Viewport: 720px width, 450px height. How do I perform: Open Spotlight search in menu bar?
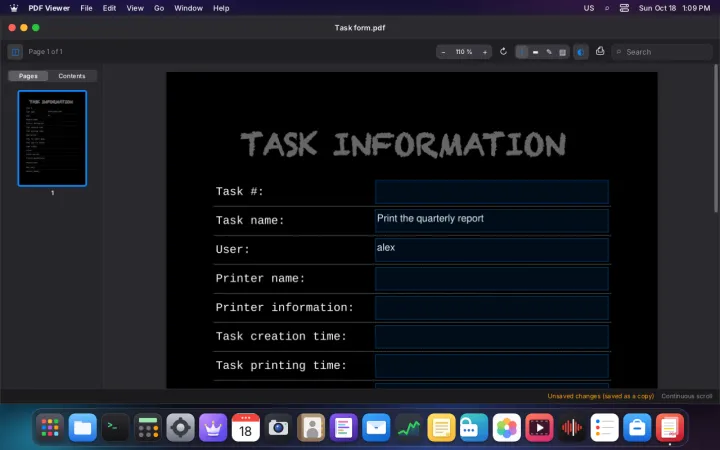tap(607, 8)
